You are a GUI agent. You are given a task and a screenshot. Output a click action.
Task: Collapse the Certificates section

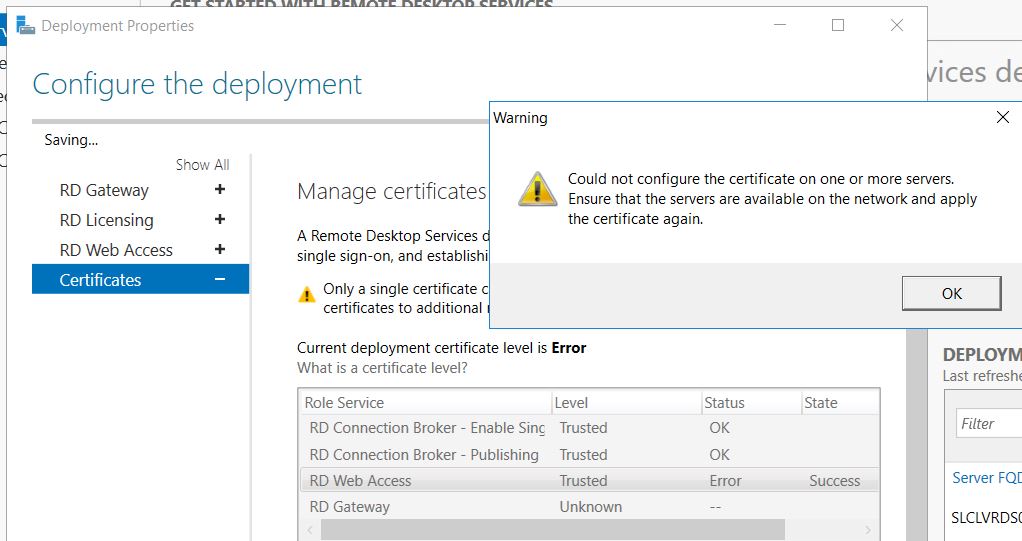coord(220,279)
